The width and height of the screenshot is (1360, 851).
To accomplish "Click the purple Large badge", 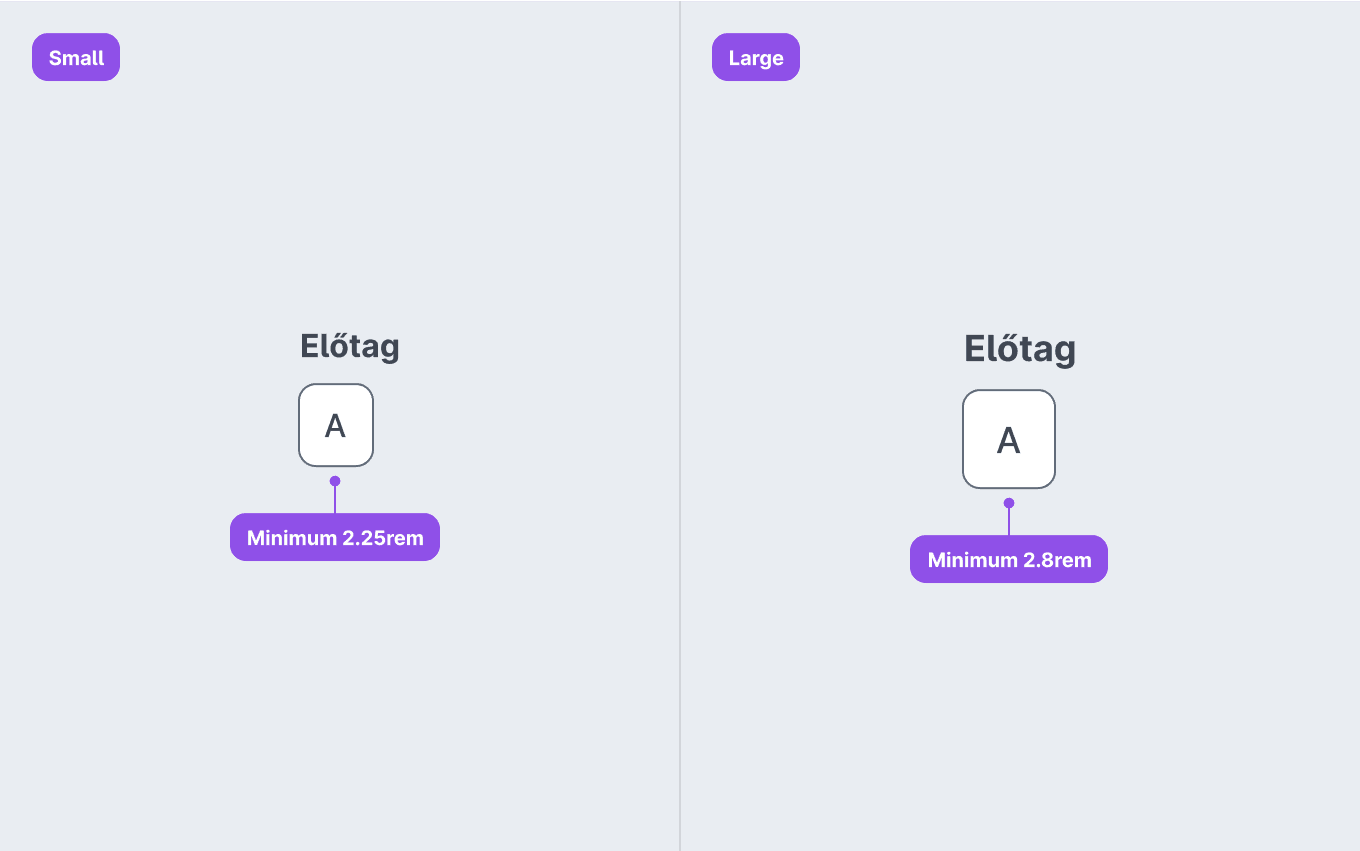I will tap(756, 57).
